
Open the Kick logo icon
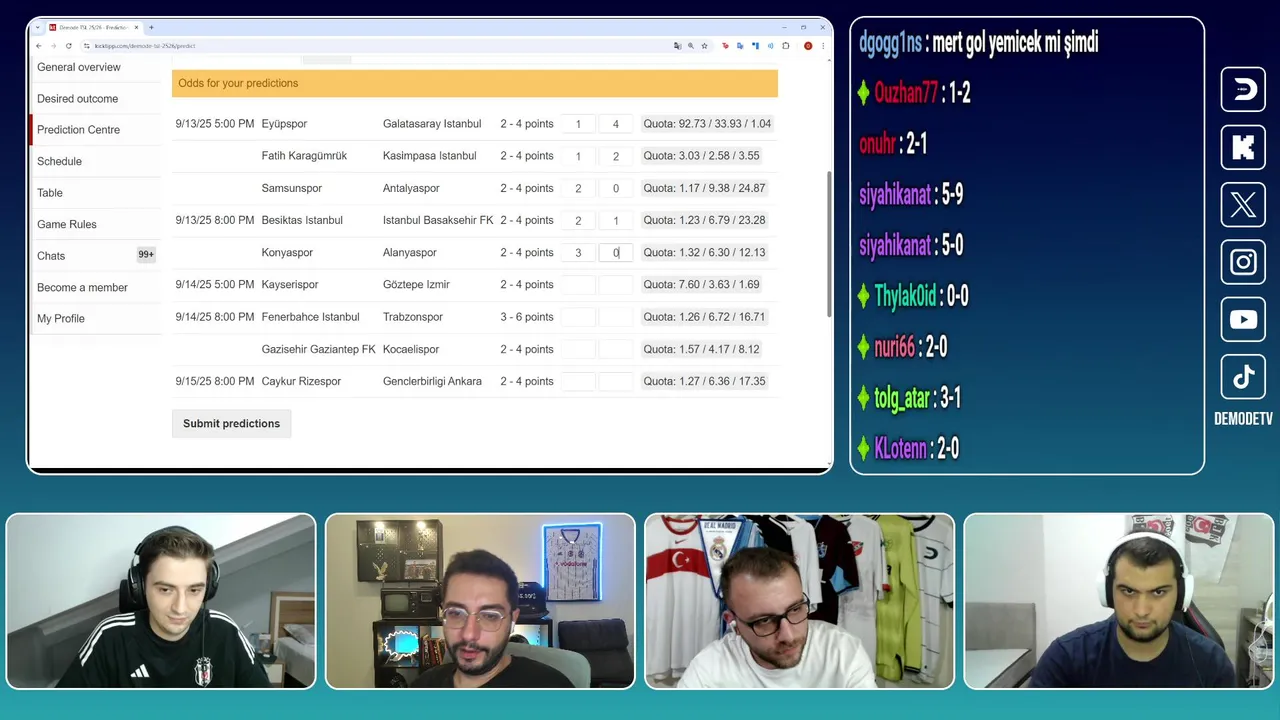[1243, 148]
